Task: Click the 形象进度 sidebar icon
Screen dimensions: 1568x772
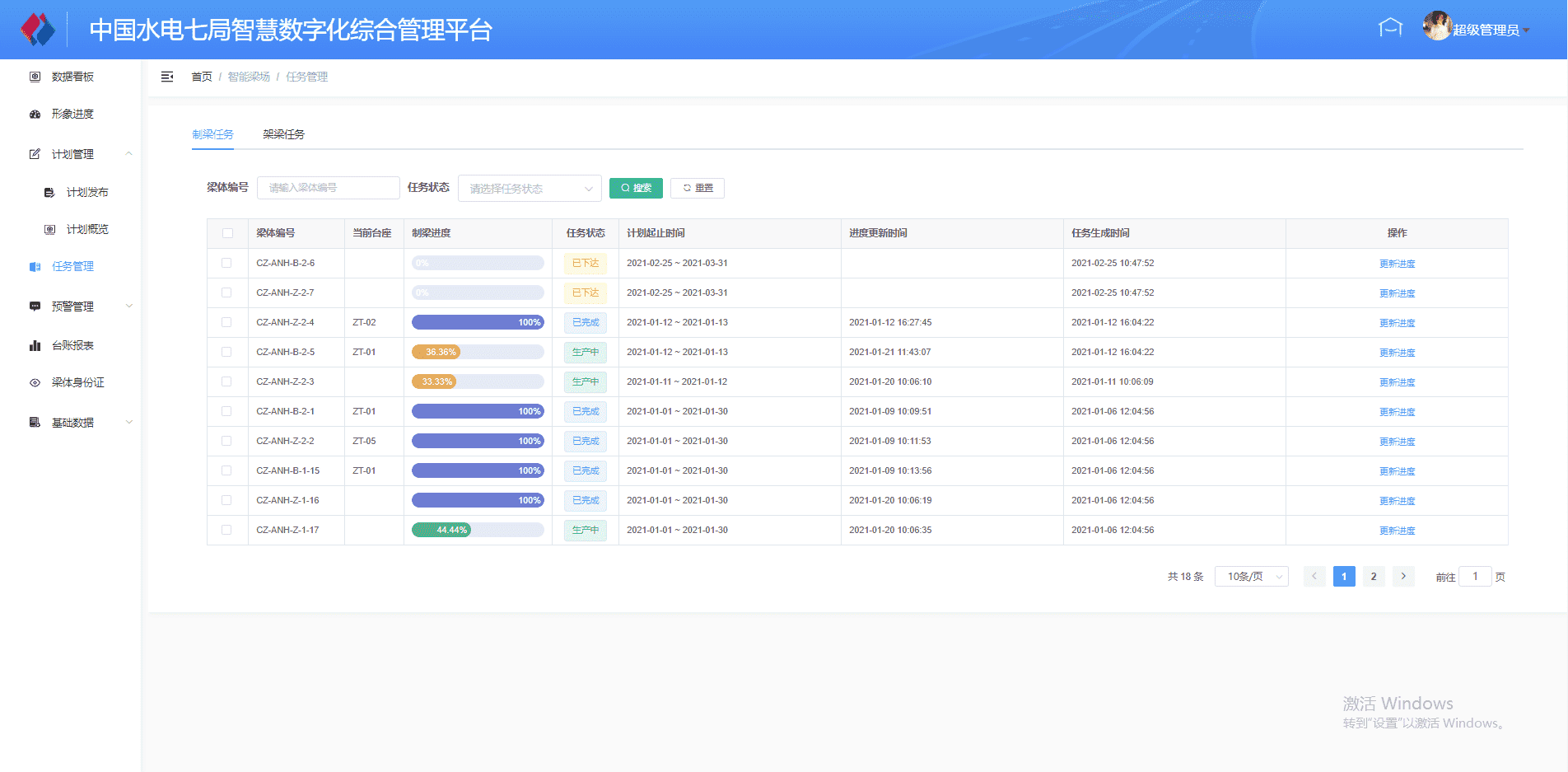Action: (35, 115)
